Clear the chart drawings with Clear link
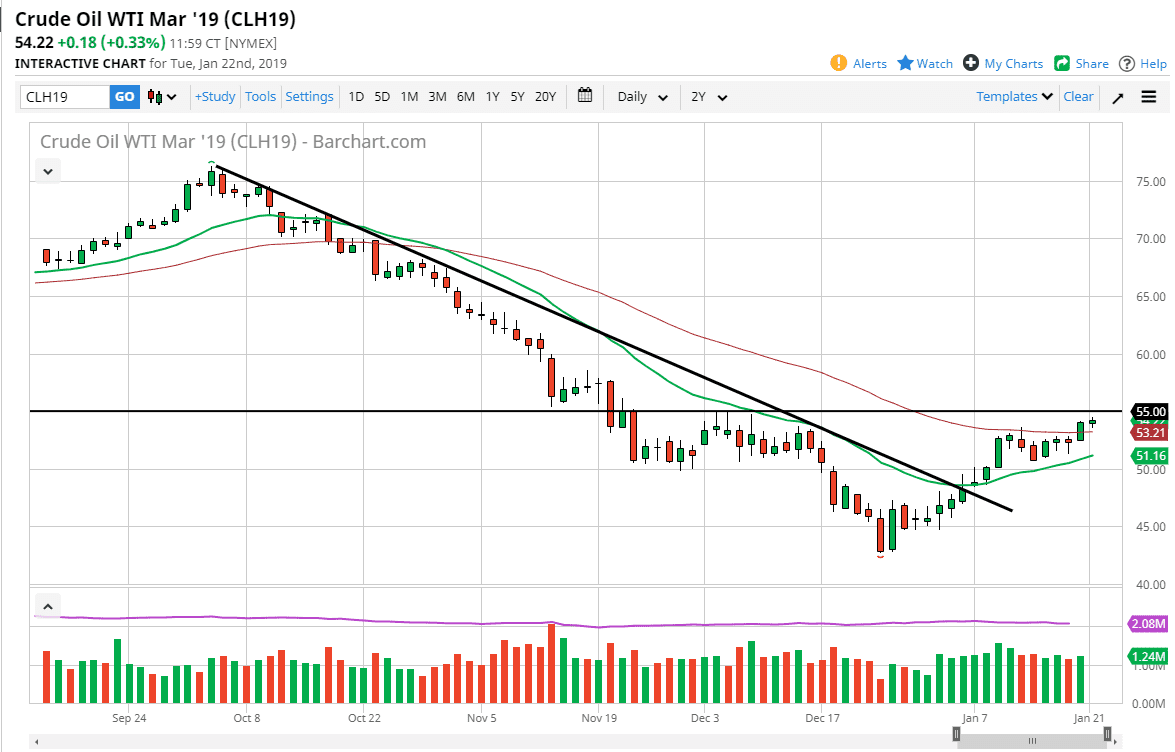The width and height of the screenshot is (1175, 752). point(1078,96)
